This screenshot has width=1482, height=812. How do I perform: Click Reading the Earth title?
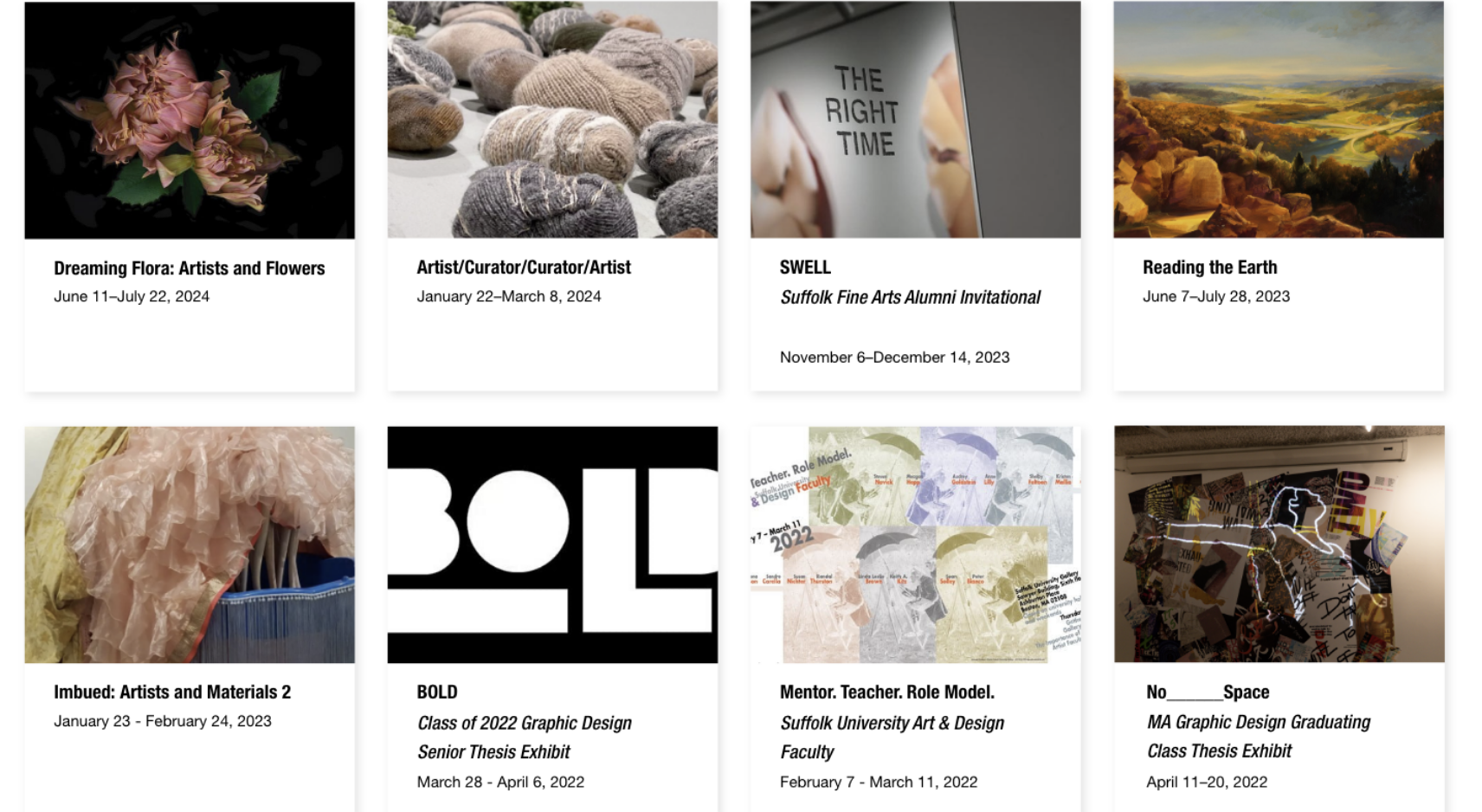tap(1210, 267)
